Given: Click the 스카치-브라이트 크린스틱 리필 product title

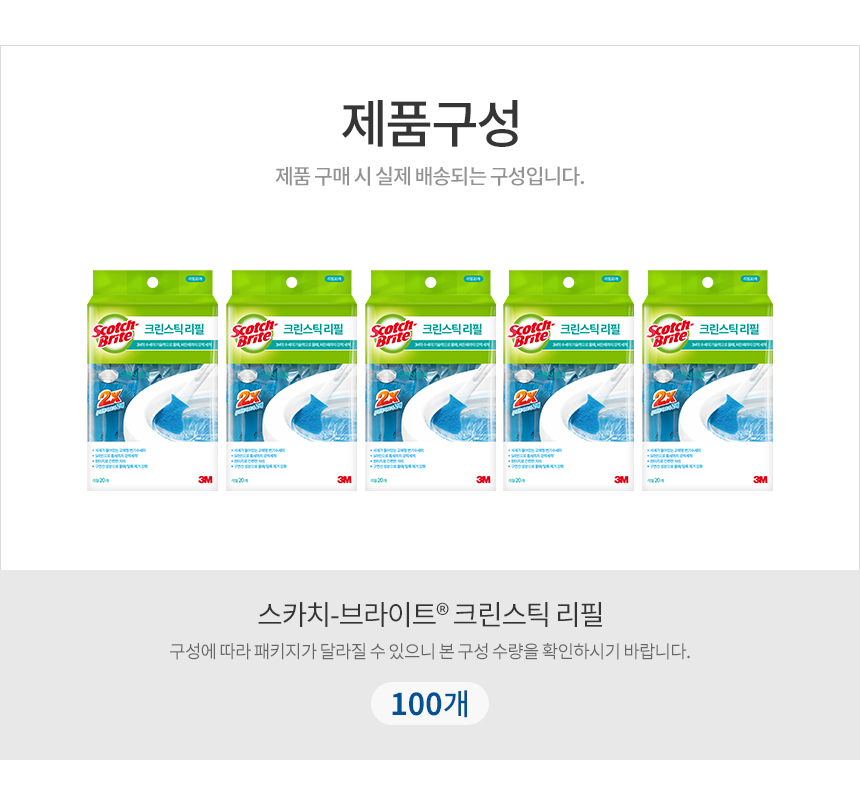Looking at the screenshot, I should coord(431,614).
